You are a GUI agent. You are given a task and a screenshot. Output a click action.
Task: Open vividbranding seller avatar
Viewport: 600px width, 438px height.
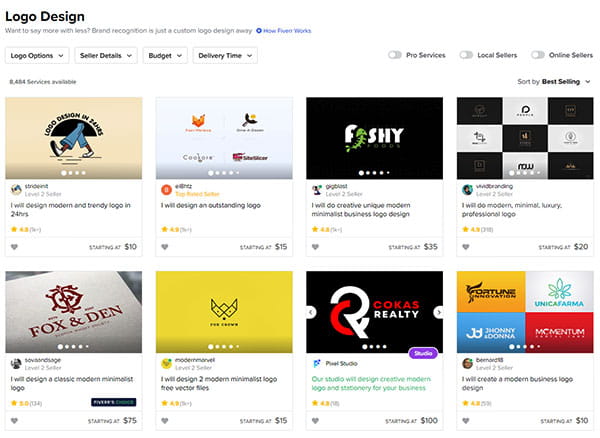click(467, 189)
